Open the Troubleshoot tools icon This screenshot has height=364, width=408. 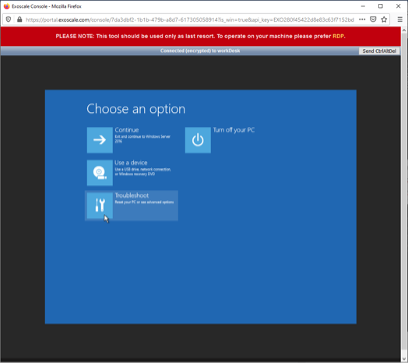(x=100, y=205)
